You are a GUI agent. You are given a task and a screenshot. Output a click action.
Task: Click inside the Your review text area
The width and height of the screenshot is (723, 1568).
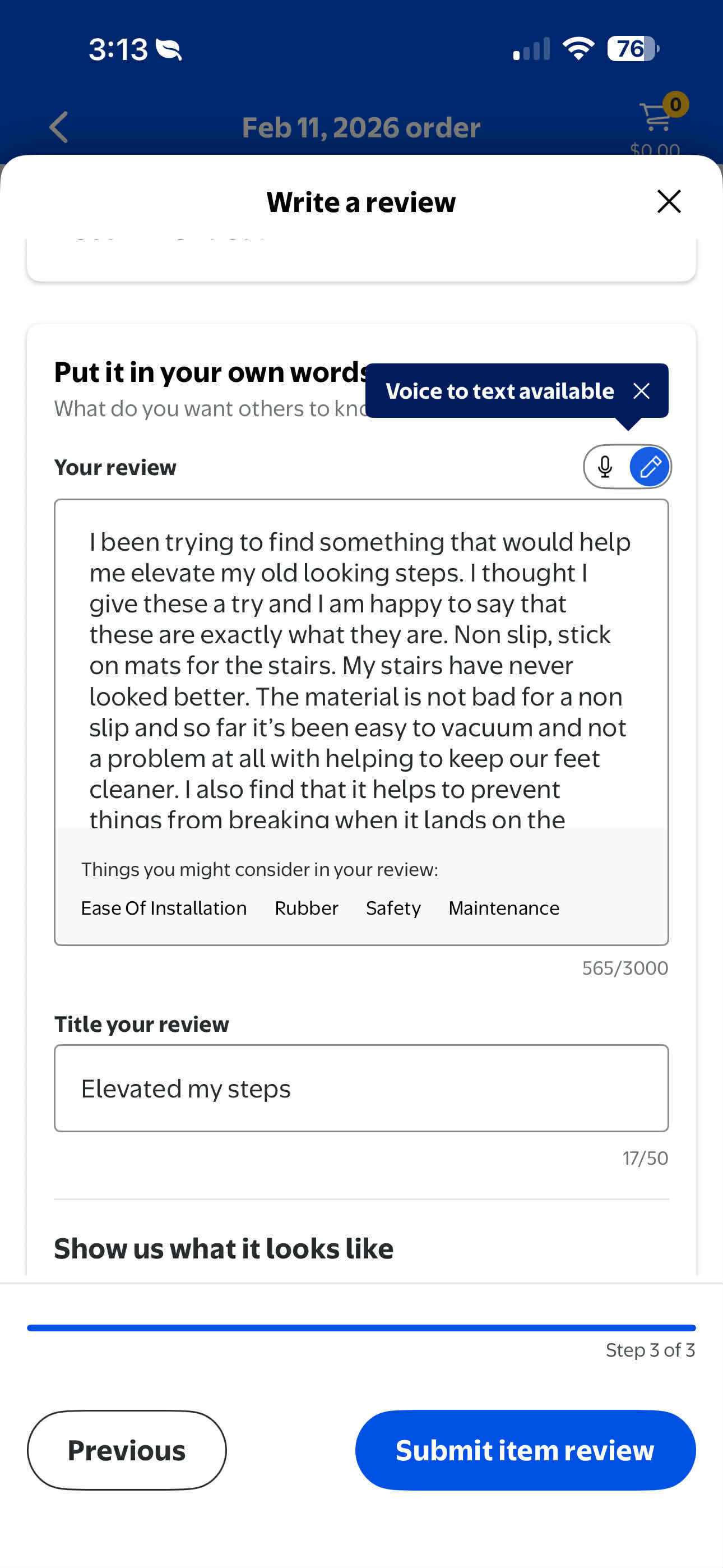click(x=361, y=665)
